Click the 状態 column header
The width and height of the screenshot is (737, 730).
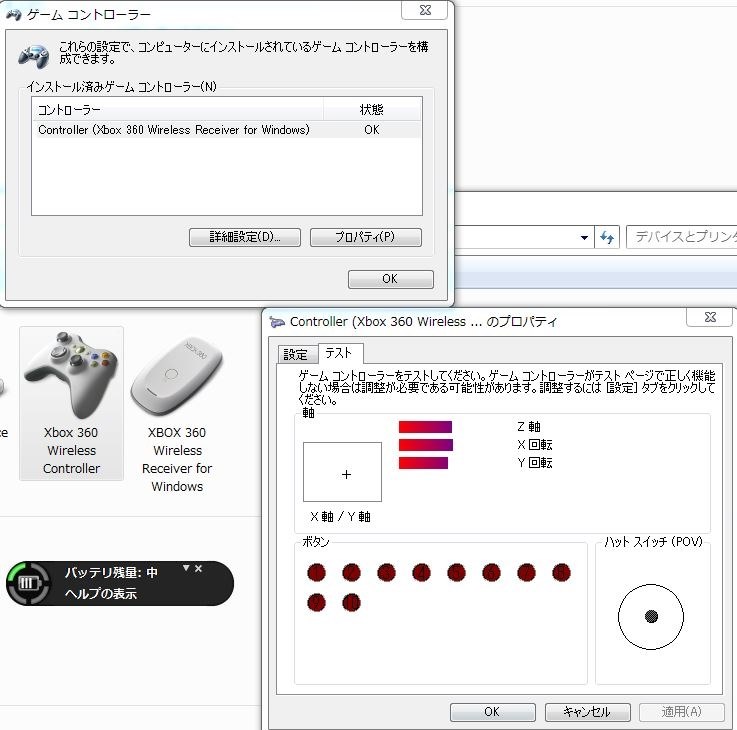372,110
